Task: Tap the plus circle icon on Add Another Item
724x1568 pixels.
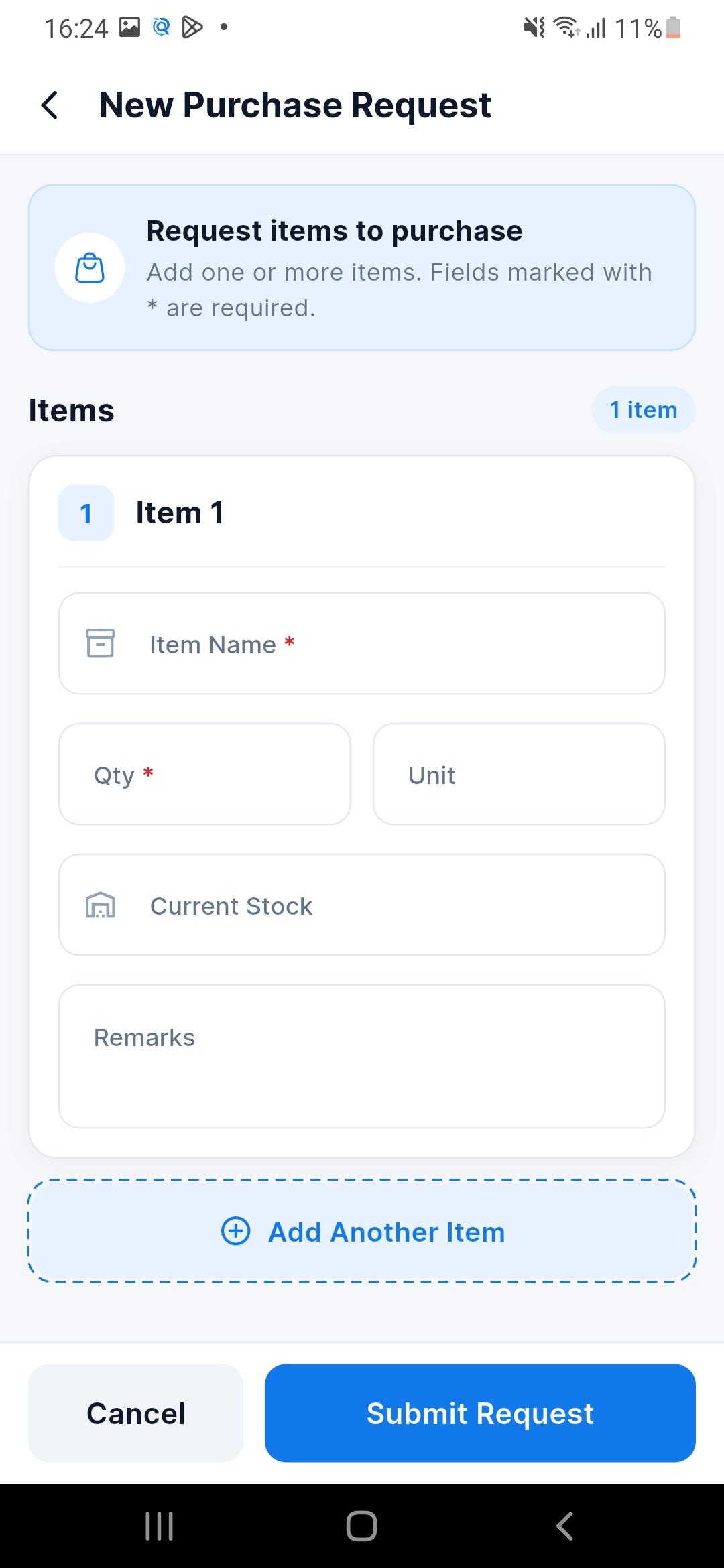Action: pos(236,1231)
